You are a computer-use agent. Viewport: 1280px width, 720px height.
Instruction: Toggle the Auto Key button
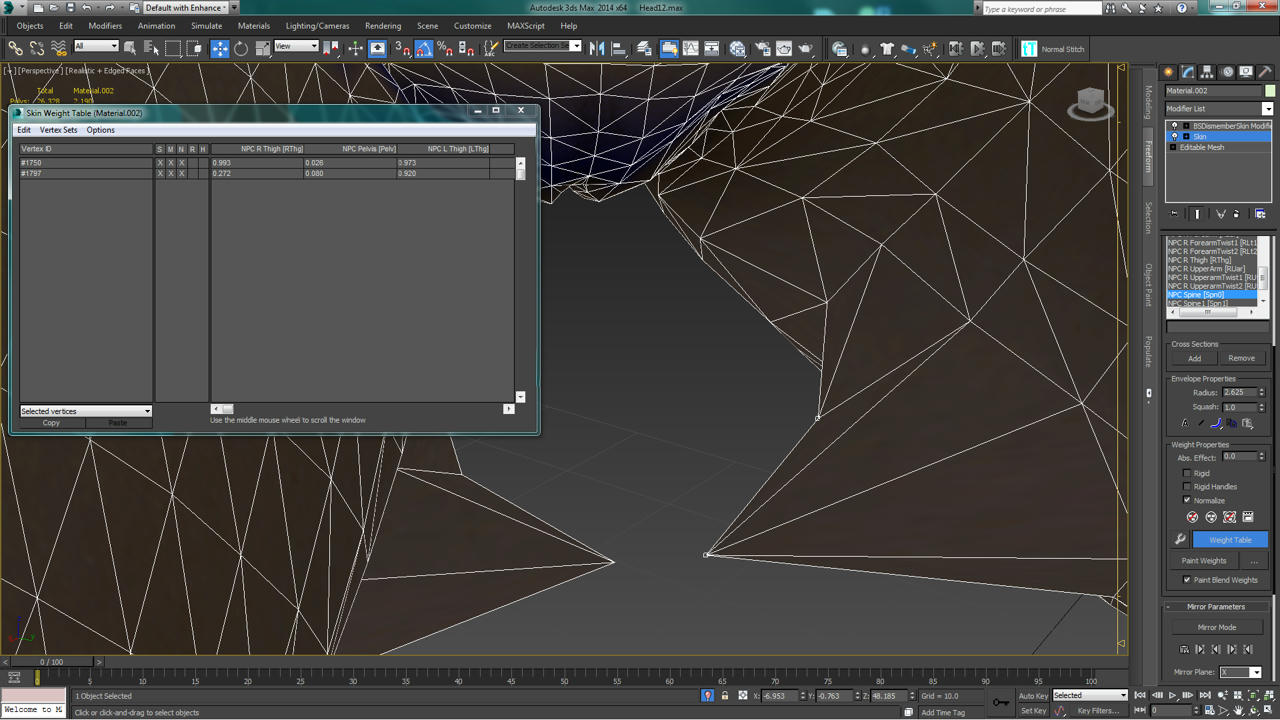(1033, 695)
